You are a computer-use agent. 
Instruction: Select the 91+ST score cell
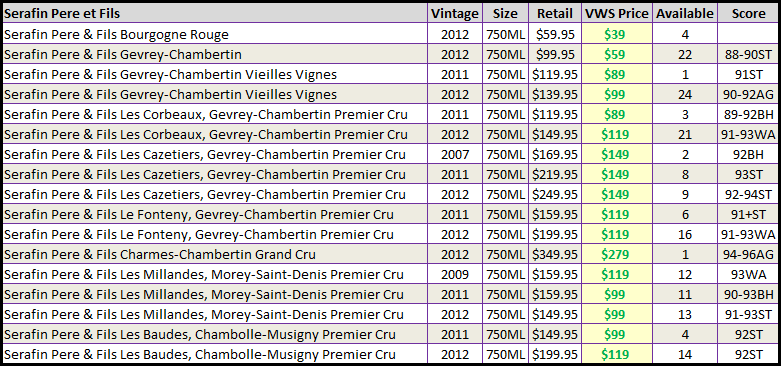748,214
